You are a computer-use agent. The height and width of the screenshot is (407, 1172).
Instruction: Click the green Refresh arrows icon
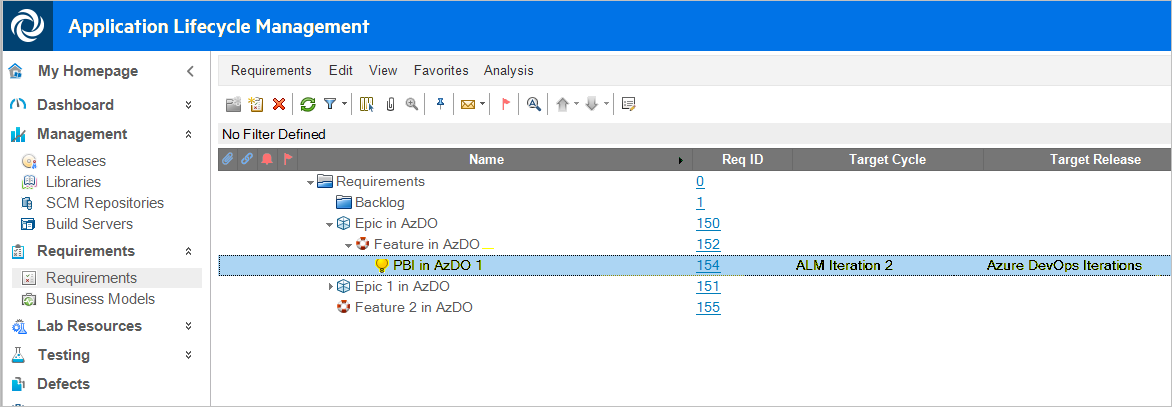(308, 105)
